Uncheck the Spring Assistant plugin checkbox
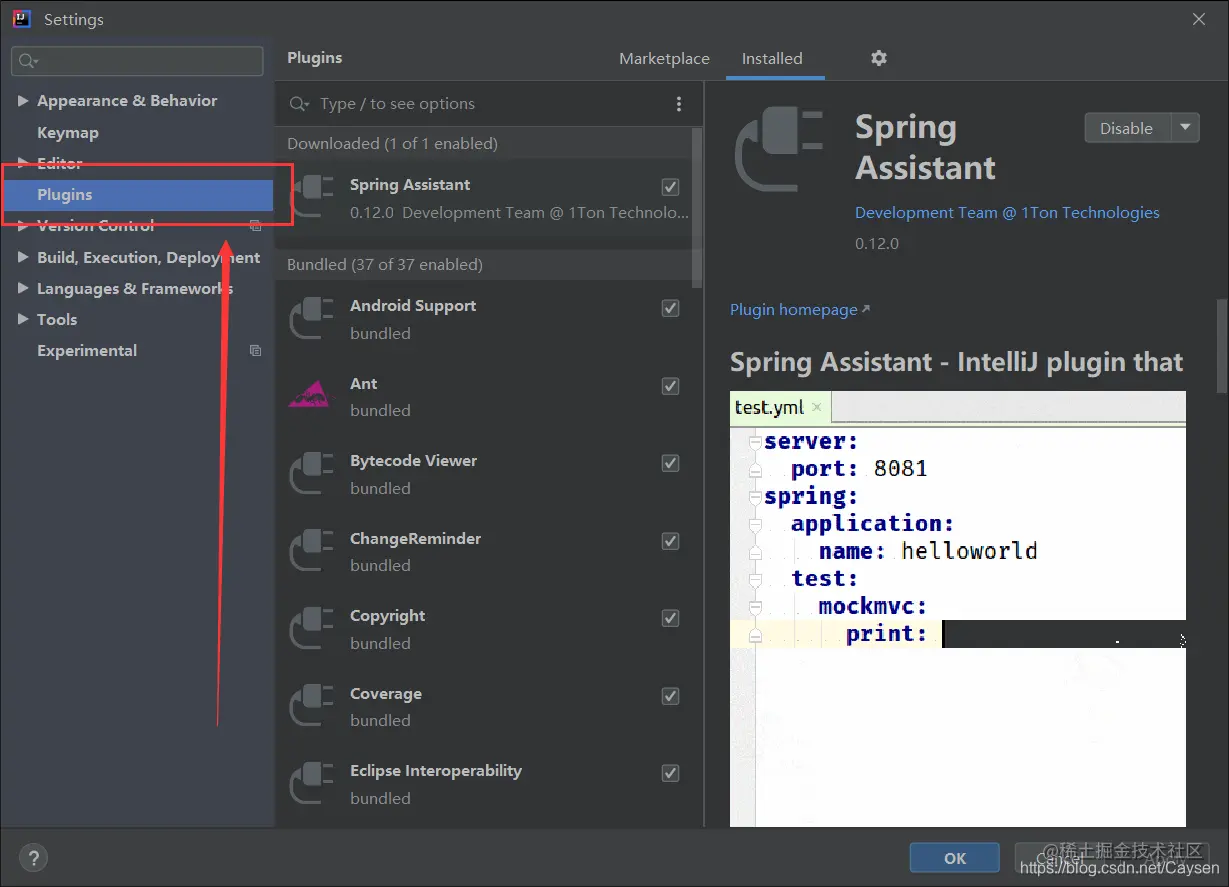Viewport: 1229px width, 887px height. 671,187
